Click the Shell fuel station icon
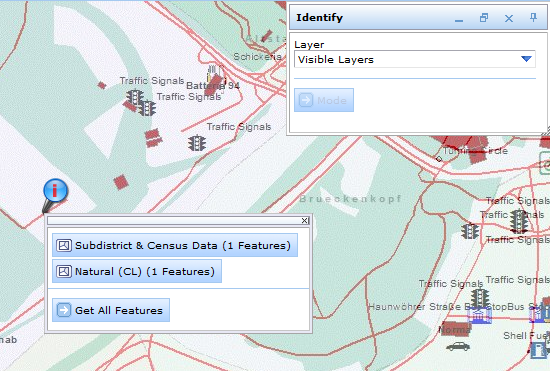This screenshot has width=550, height=371. [538, 350]
